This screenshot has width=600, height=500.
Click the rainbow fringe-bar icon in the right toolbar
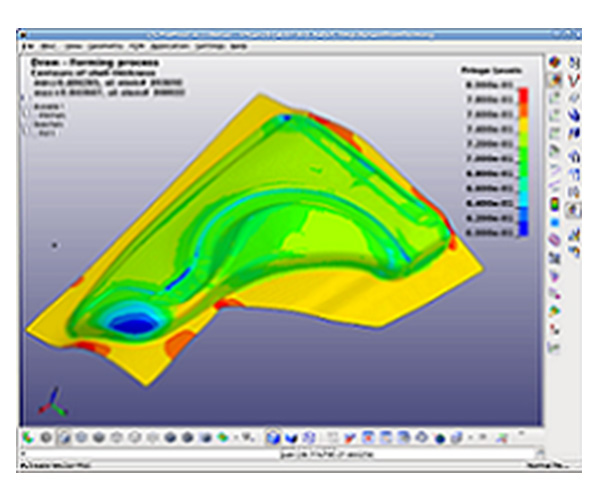click(x=554, y=205)
